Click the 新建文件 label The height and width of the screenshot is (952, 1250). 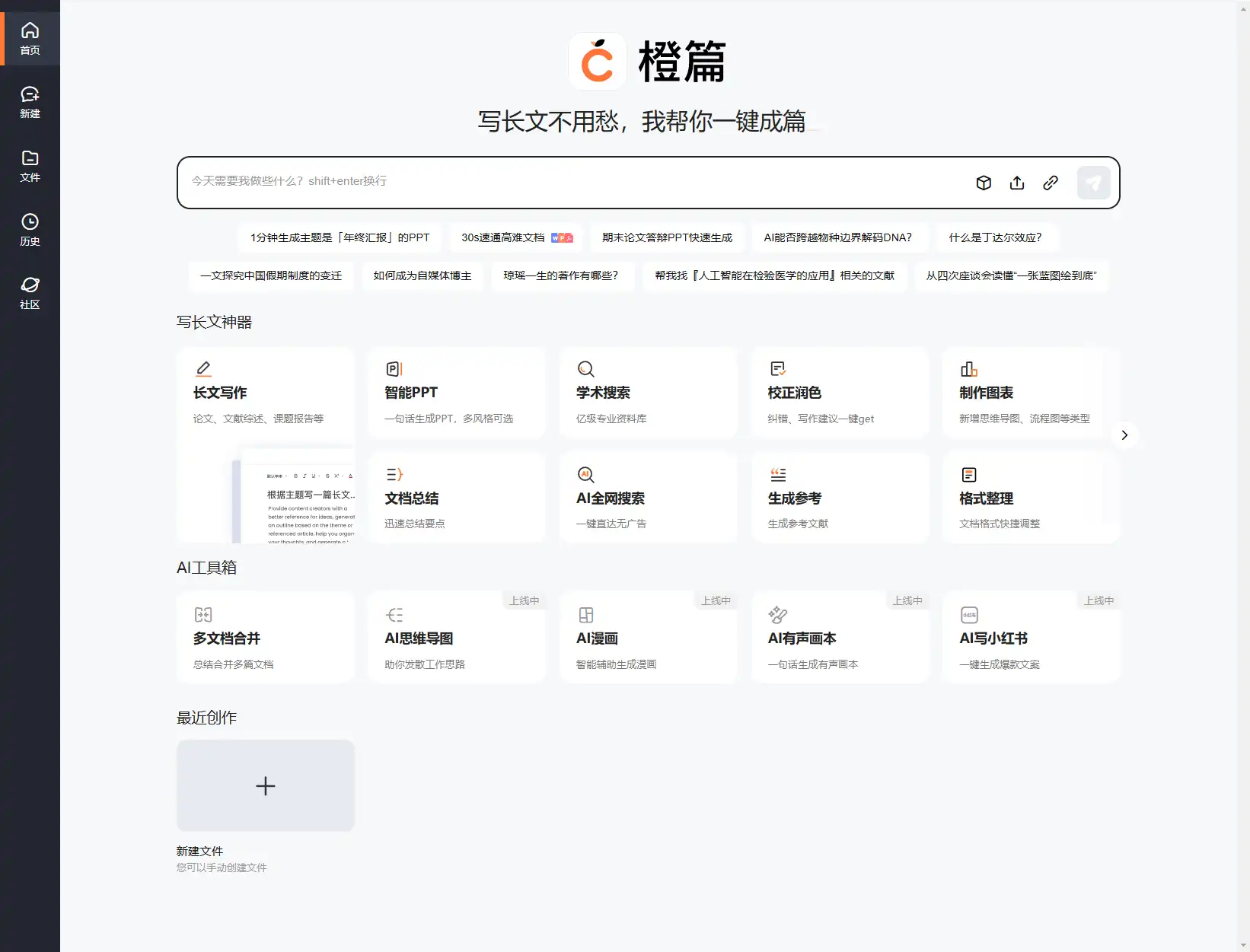click(199, 852)
